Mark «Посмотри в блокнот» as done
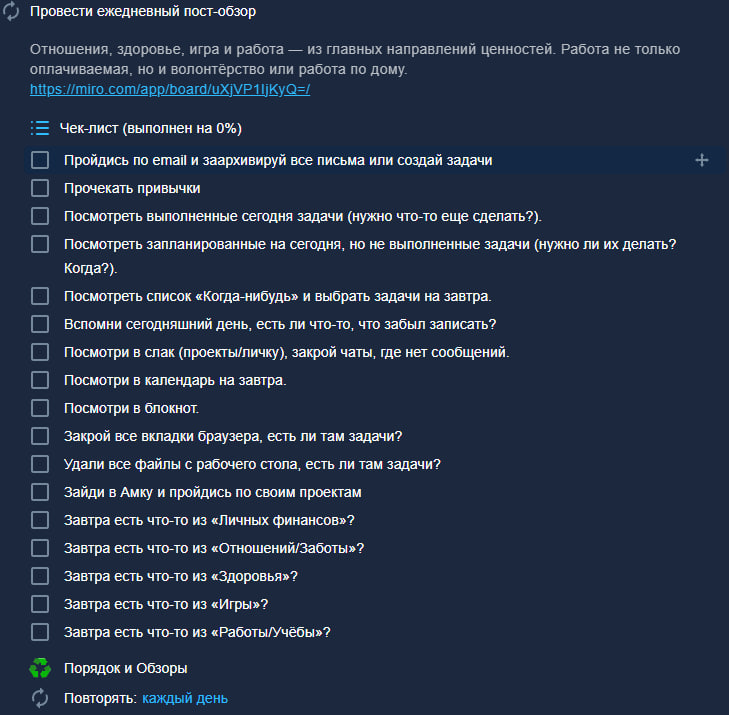The width and height of the screenshot is (729, 715). tap(40, 408)
